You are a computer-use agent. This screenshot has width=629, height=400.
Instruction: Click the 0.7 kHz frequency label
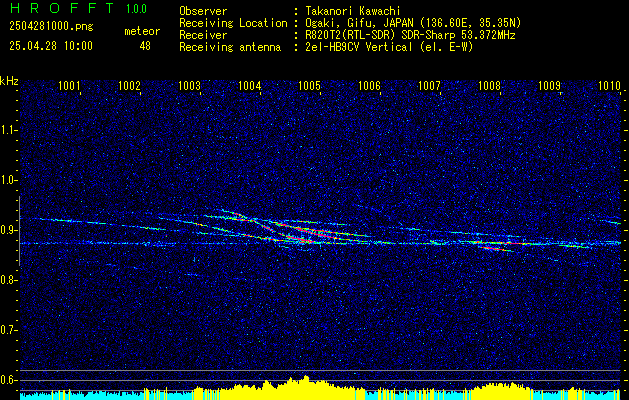(8, 330)
